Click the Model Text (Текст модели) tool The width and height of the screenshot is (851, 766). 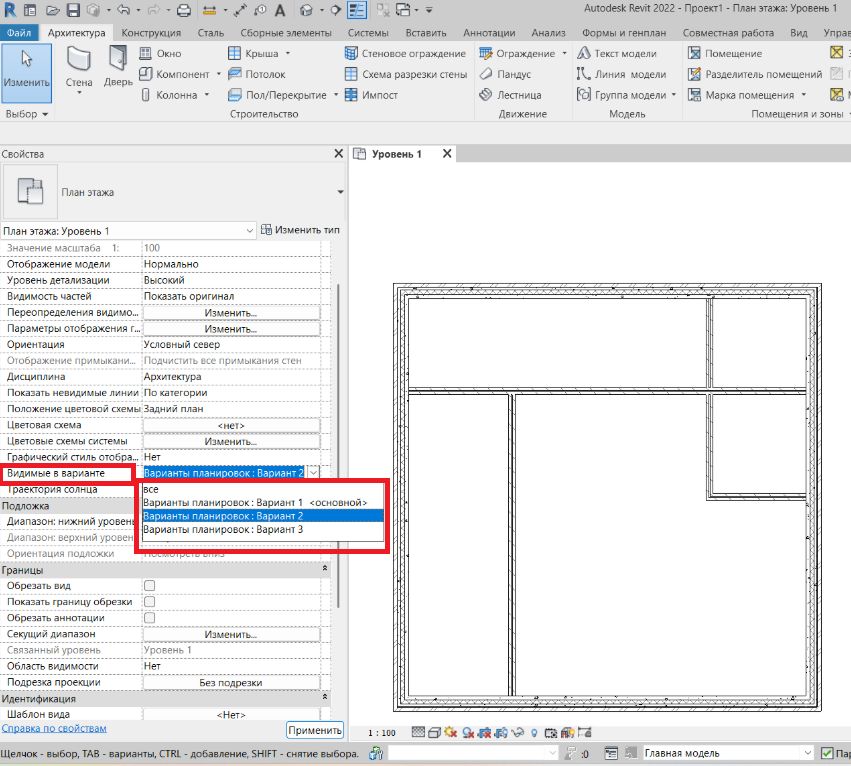tap(616, 53)
